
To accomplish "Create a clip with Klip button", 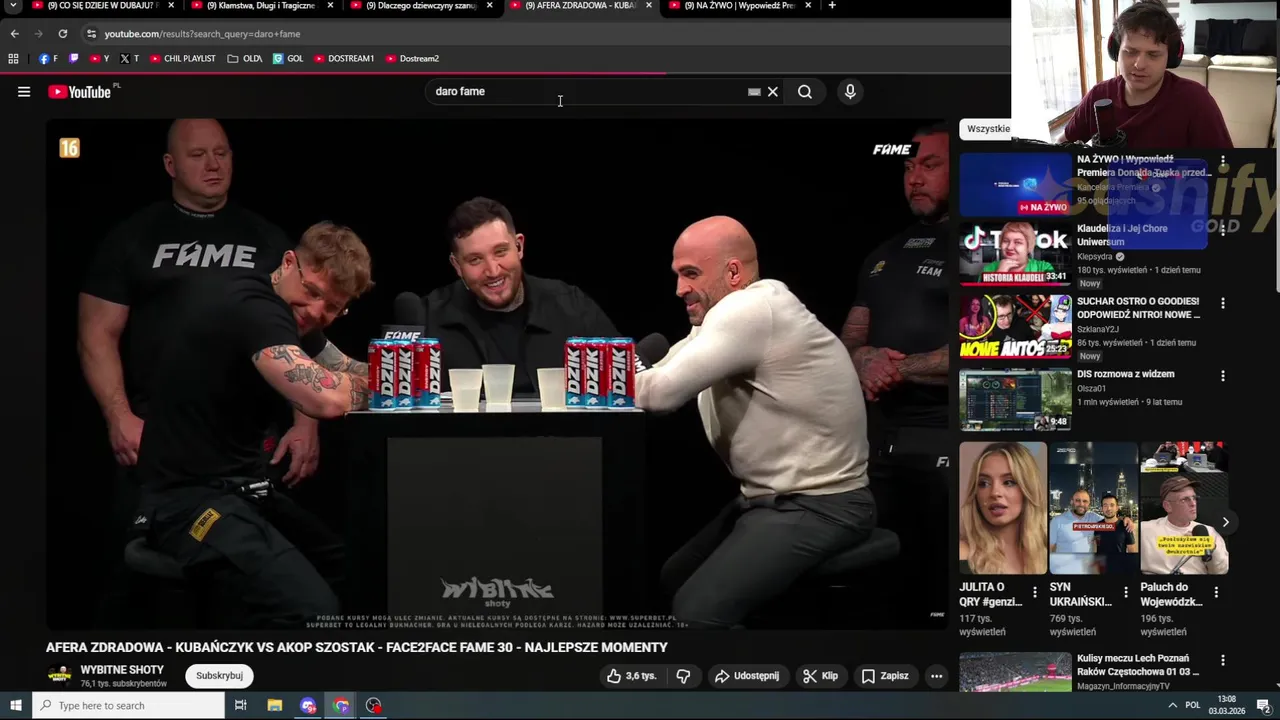I will tap(820, 676).
